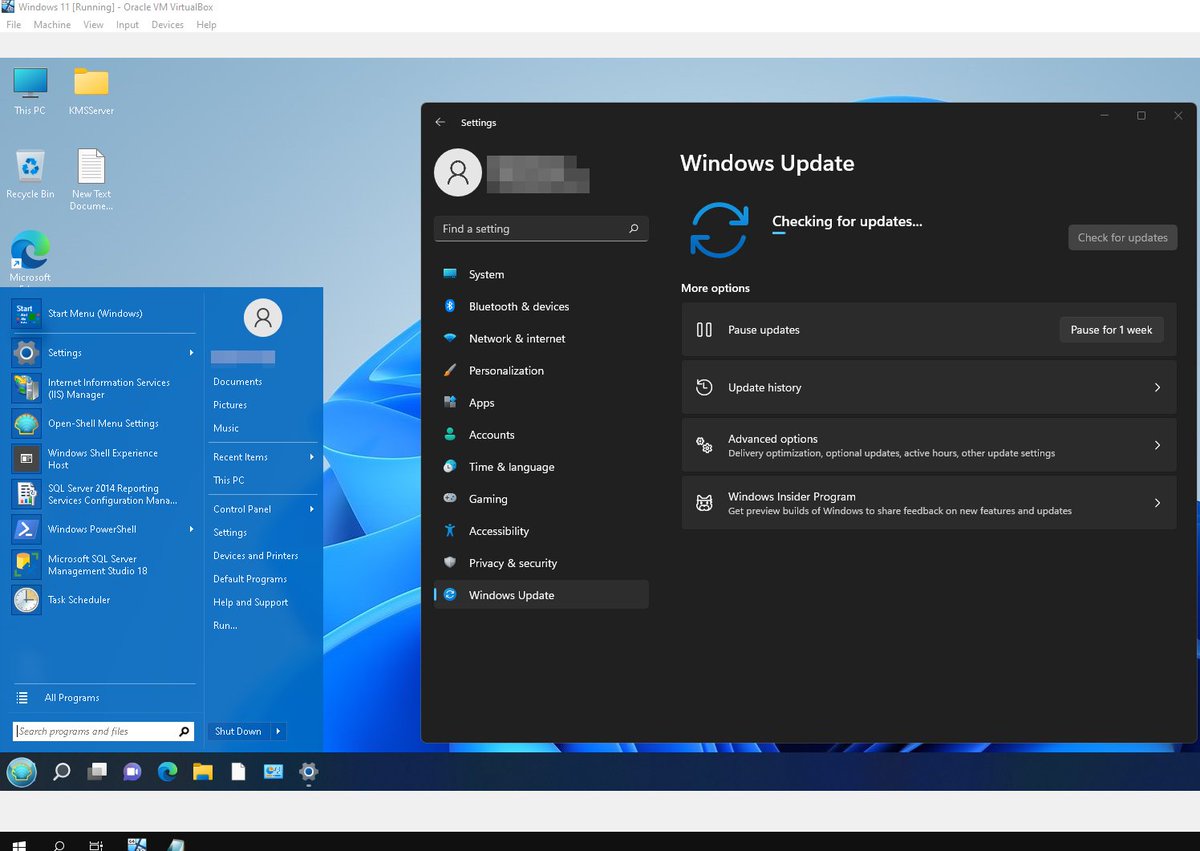Expand Windows PowerShell submenu arrow

(x=191, y=529)
